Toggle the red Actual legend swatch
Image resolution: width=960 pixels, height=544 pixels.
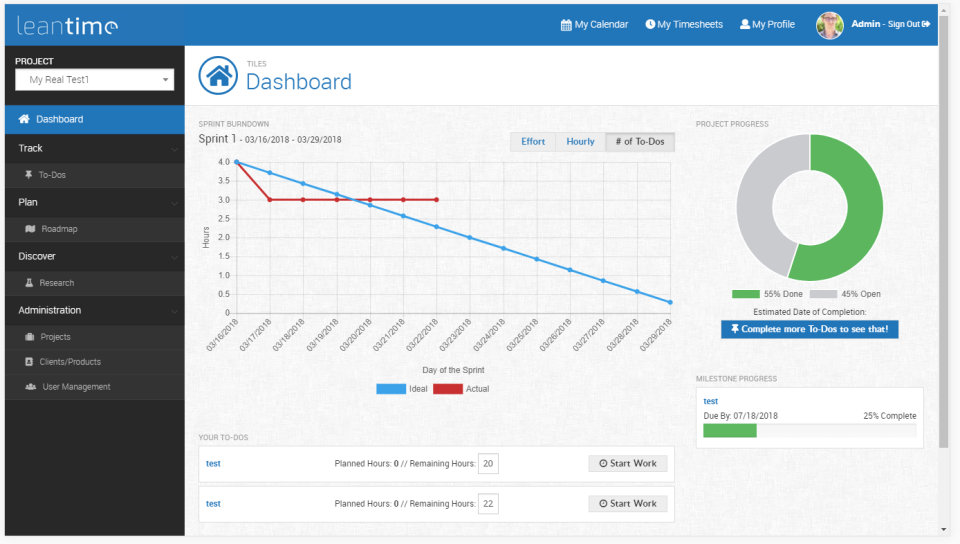click(448, 389)
